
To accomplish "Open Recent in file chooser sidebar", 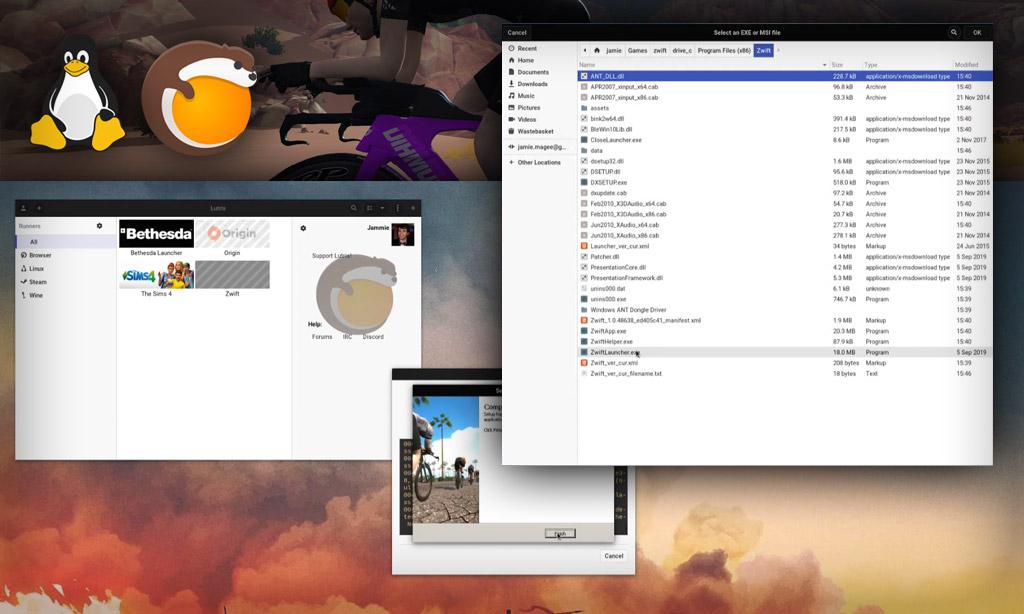I will (527, 48).
